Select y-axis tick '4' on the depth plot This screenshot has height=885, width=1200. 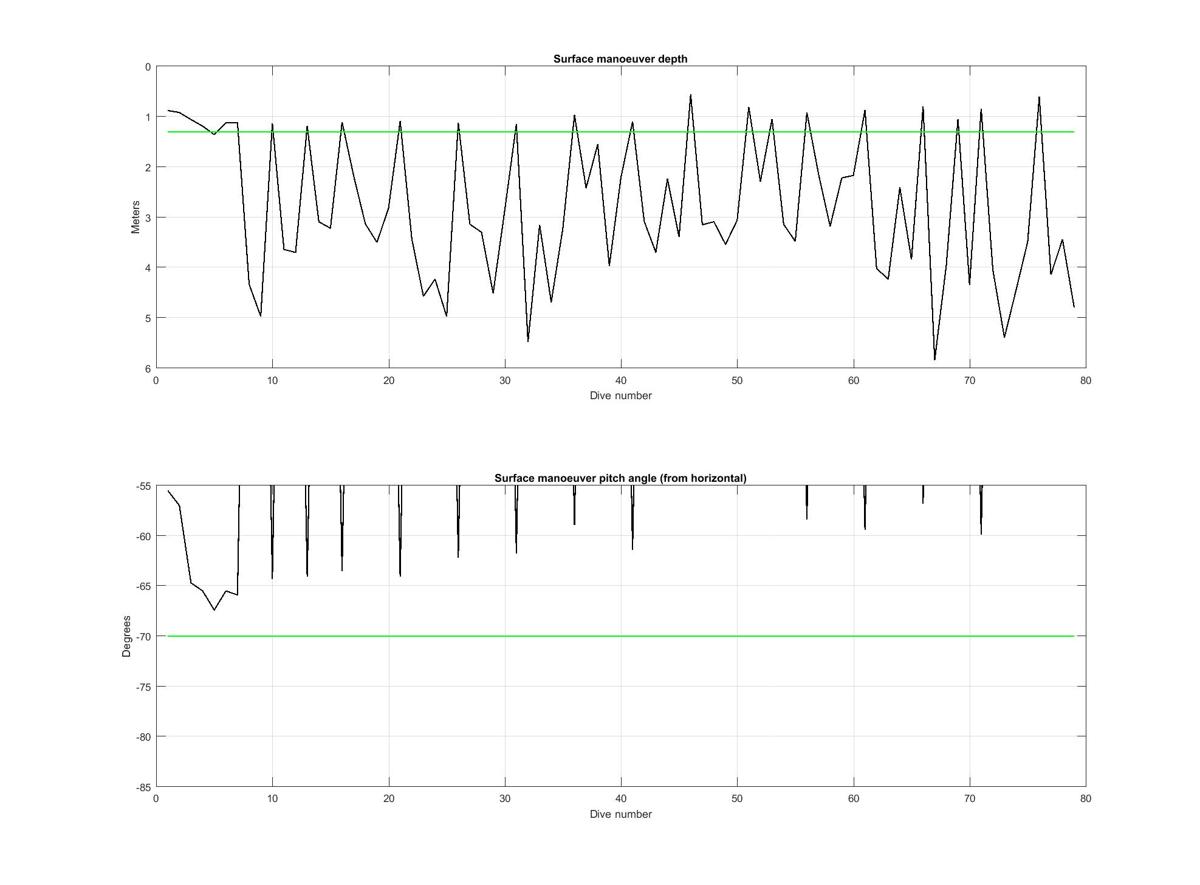(148, 268)
